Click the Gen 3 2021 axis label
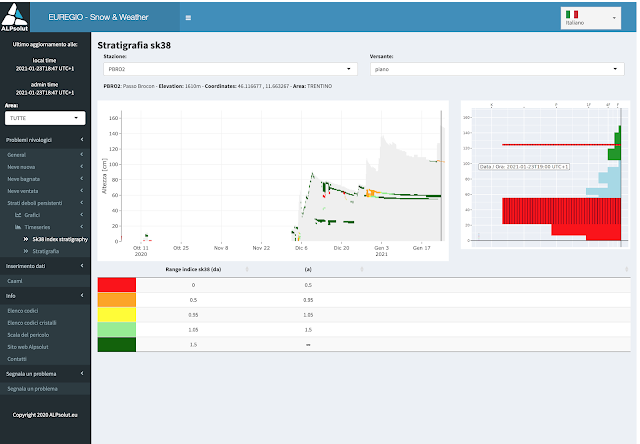Screen dimensions: 640x444 (382, 251)
